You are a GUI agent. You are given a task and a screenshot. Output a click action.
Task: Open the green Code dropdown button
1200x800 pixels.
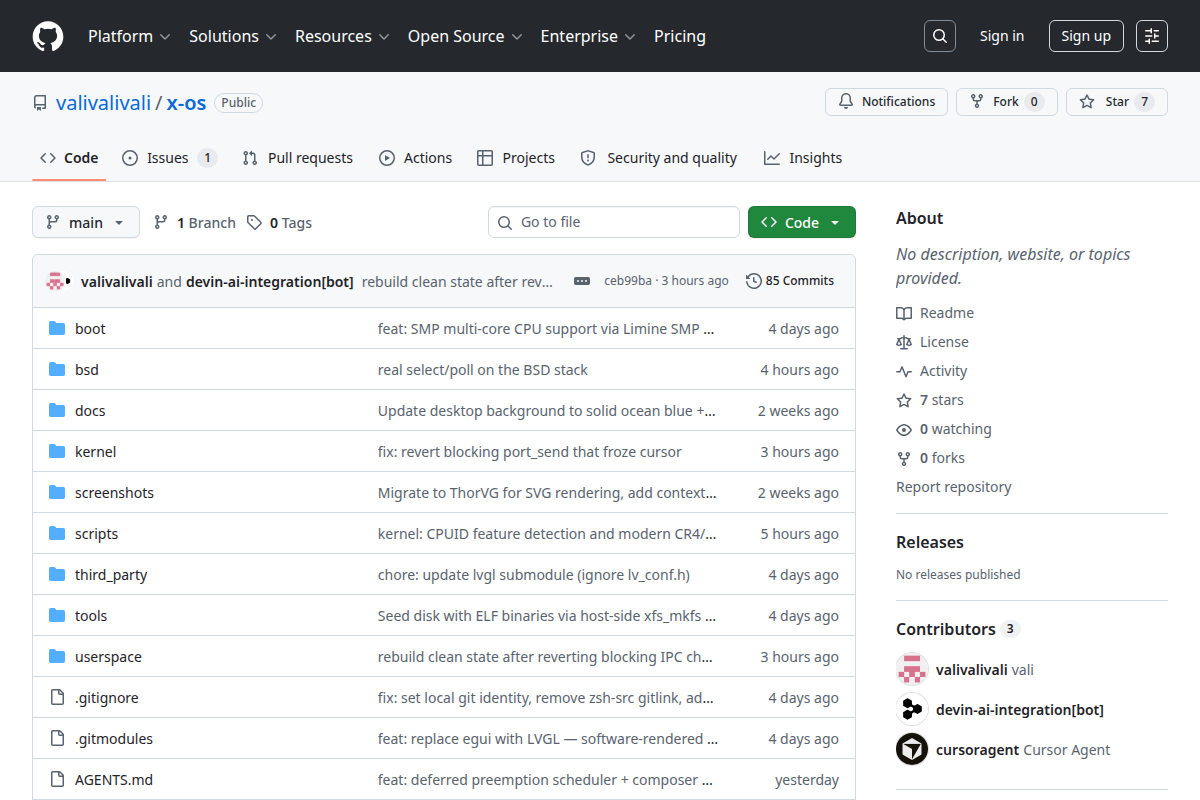click(x=802, y=222)
